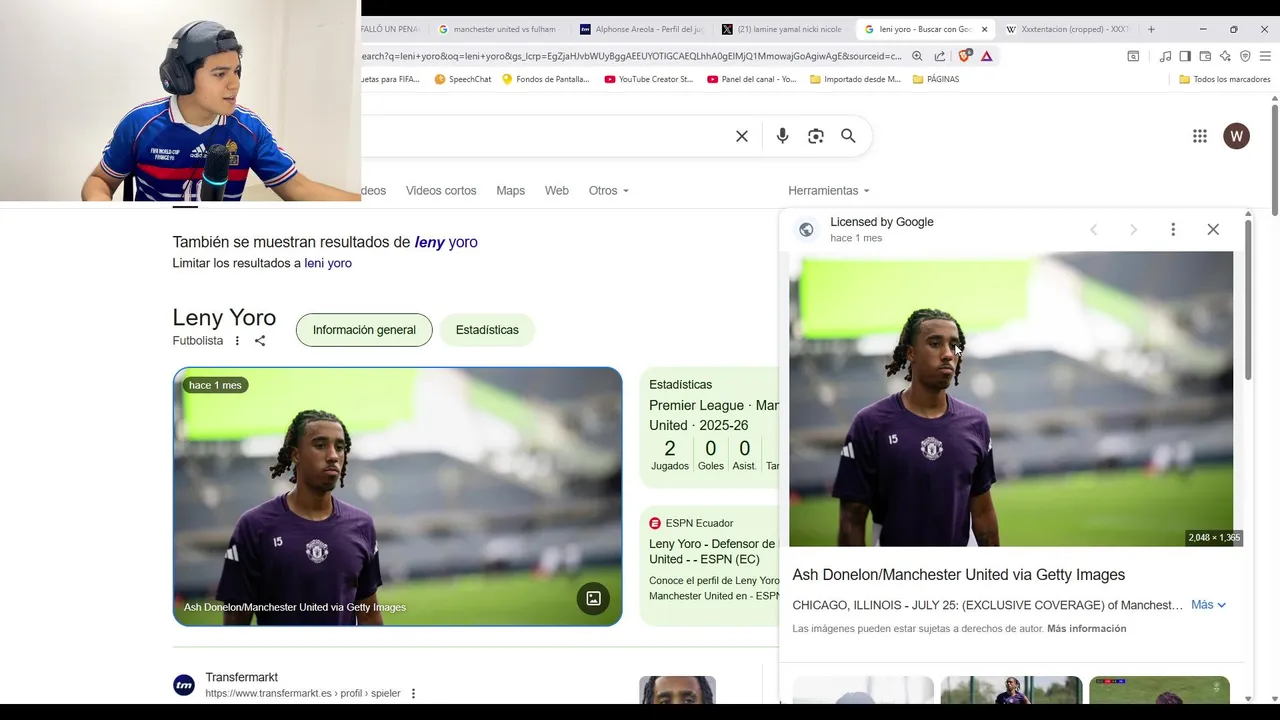Image resolution: width=1280 pixels, height=720 pixels.
Task: Open the Estadísticas Premier League card
Action: click(x=712, y=427)
